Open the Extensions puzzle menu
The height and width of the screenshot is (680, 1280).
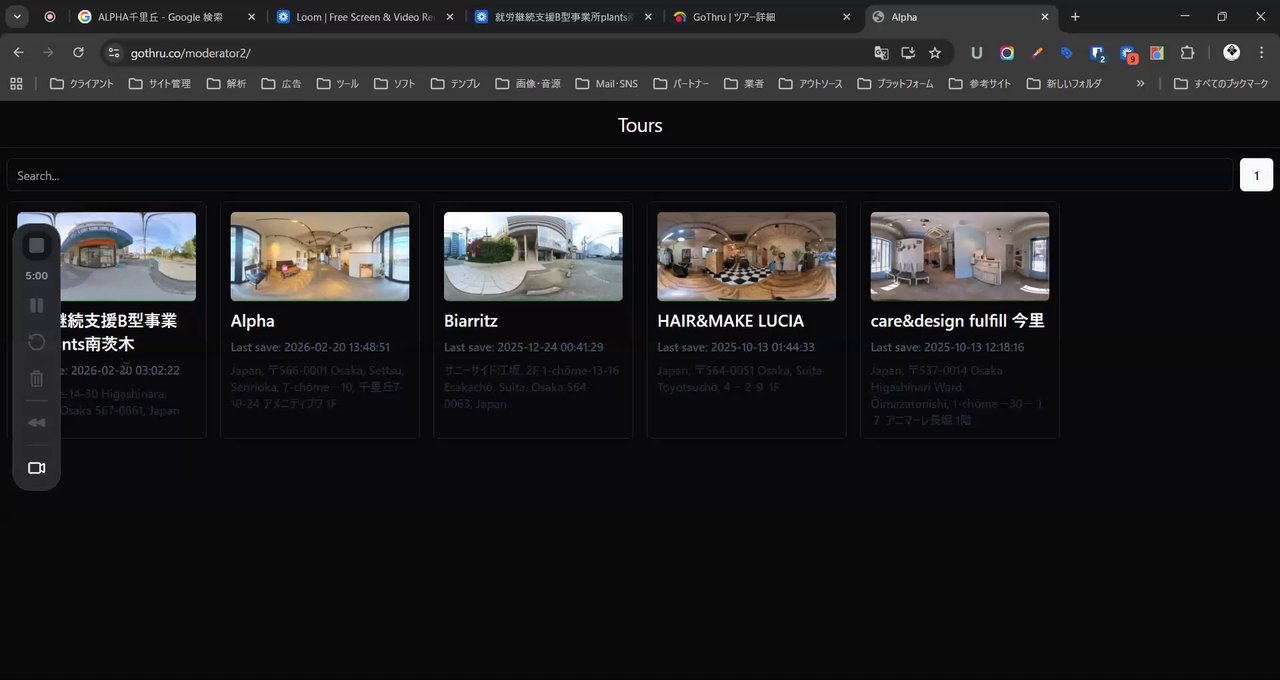(x=1188, y=53)
